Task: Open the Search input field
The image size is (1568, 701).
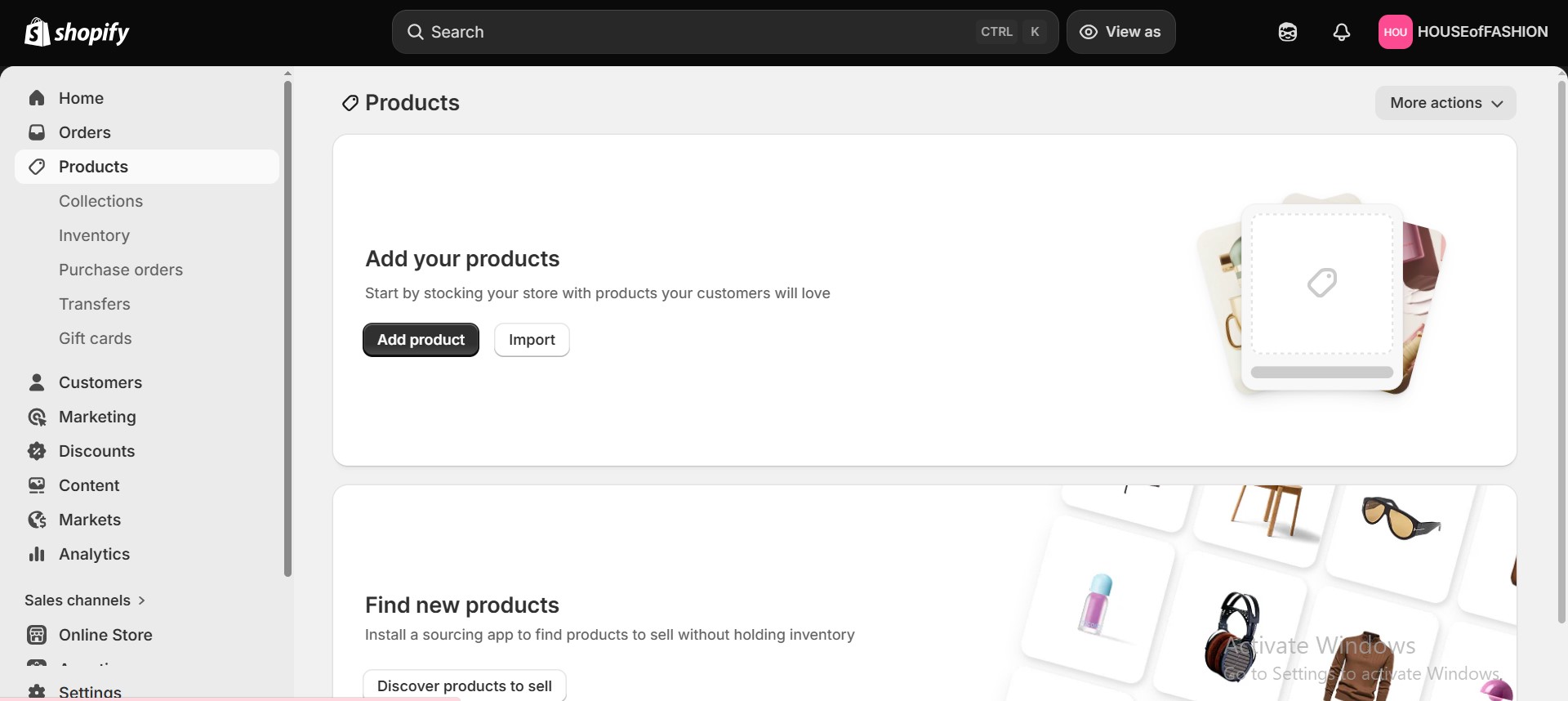Action: 725,32
